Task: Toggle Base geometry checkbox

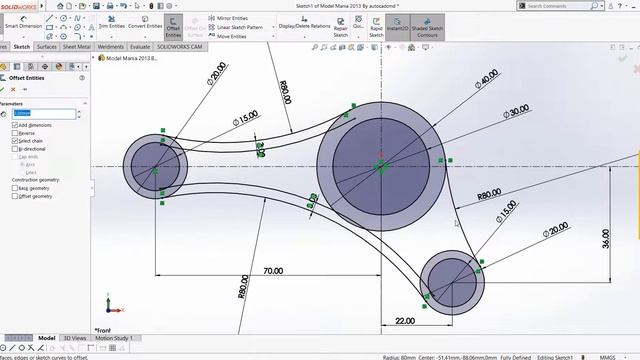Action: click(15, 188)
